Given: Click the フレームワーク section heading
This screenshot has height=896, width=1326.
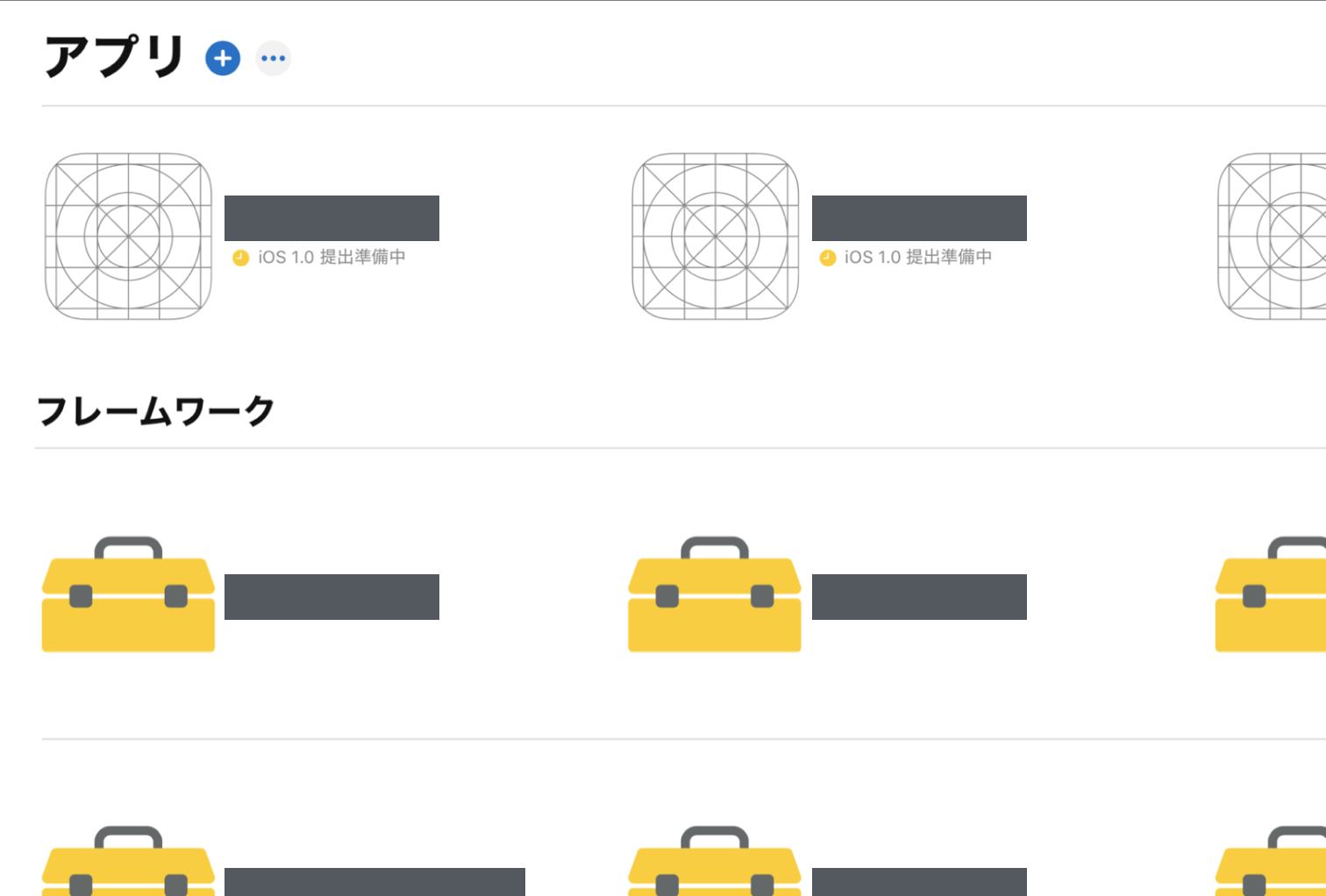Looking at the screenshot, I should coord(156,410).
